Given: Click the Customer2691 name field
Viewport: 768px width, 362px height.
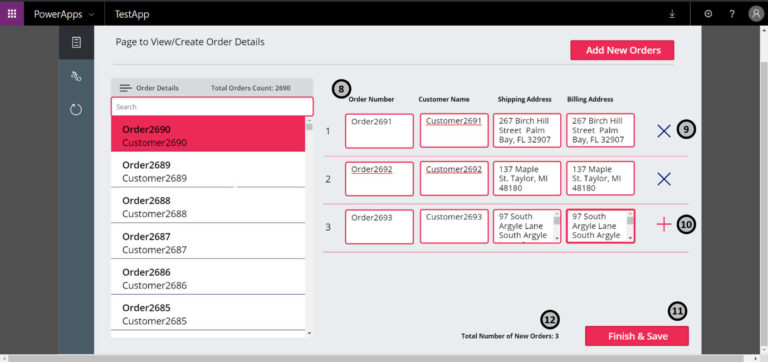Looking at the screenshot, I should click(454, 131).
